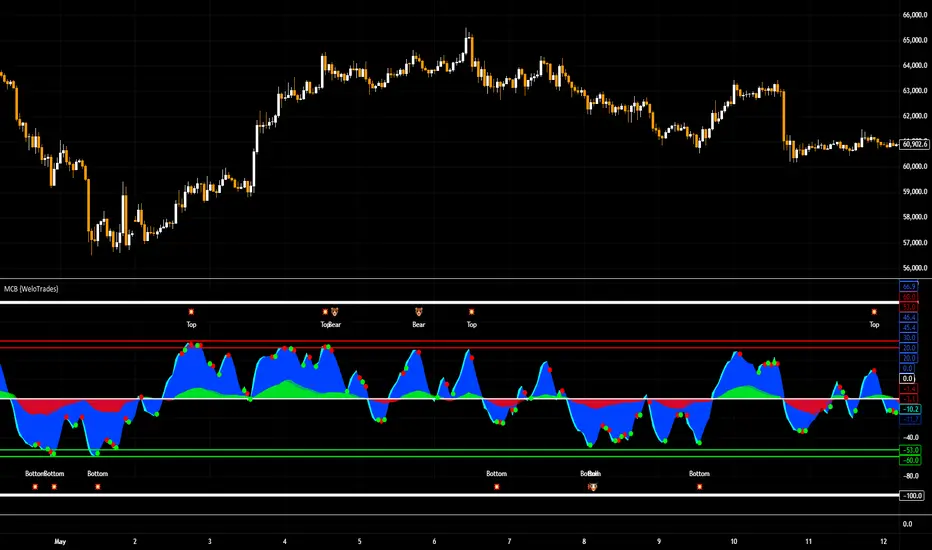Click the '10' date label on time axis
This screenshot has height=550, width=932.
click(x=734, y=542)
